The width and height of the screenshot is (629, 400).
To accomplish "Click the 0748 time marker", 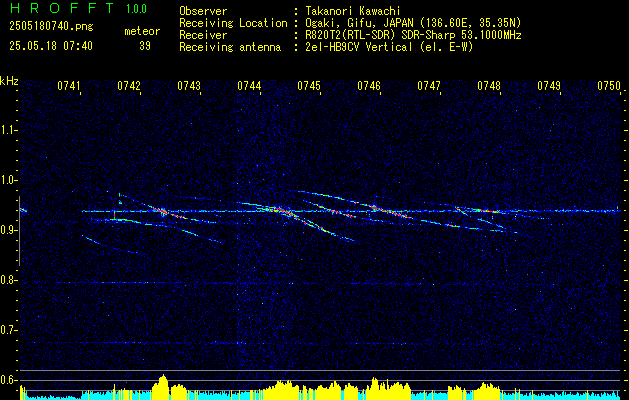I will click(x=489, y=86).
